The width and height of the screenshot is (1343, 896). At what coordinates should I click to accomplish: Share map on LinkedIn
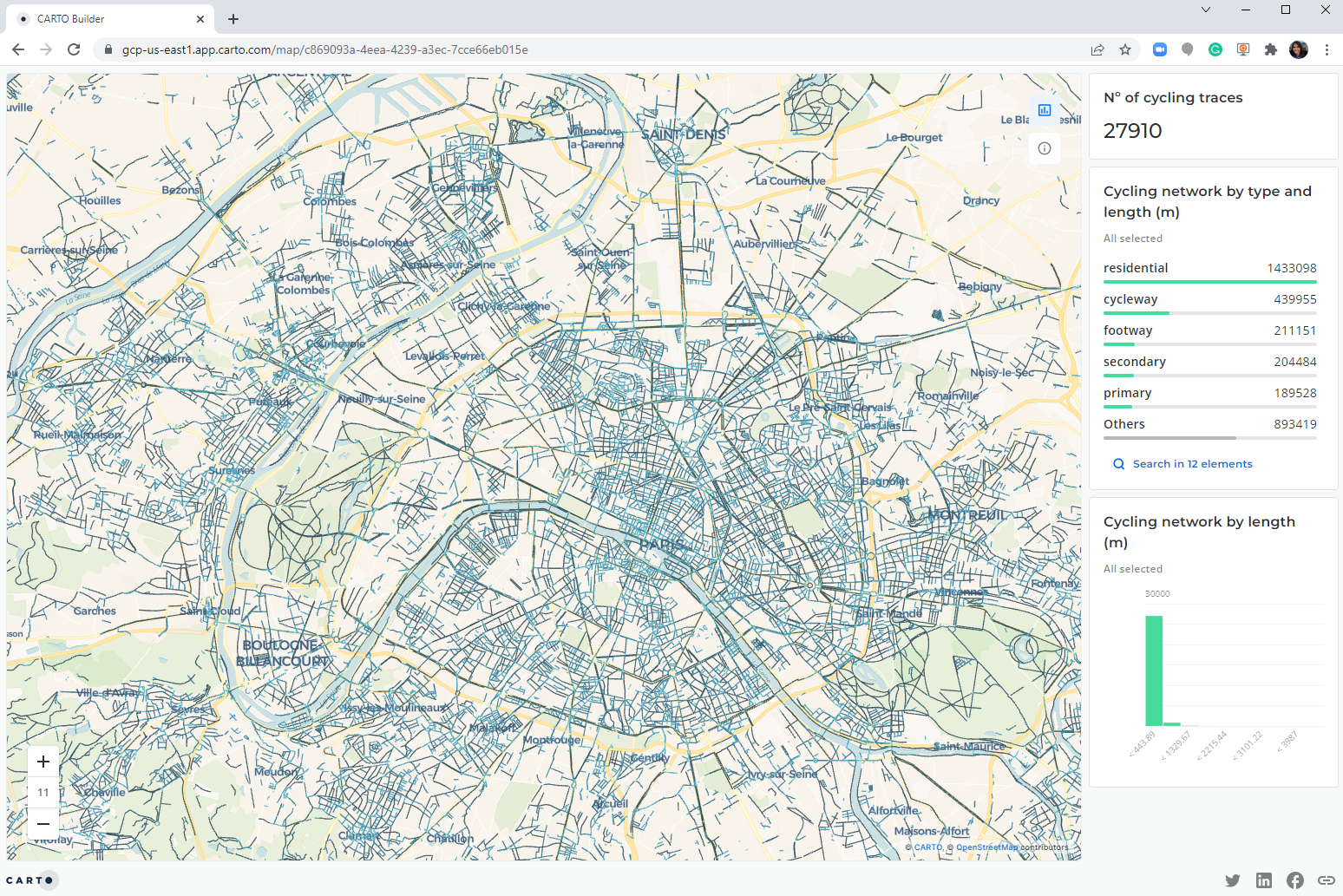pyautogui.click(x=1263, y=880)
